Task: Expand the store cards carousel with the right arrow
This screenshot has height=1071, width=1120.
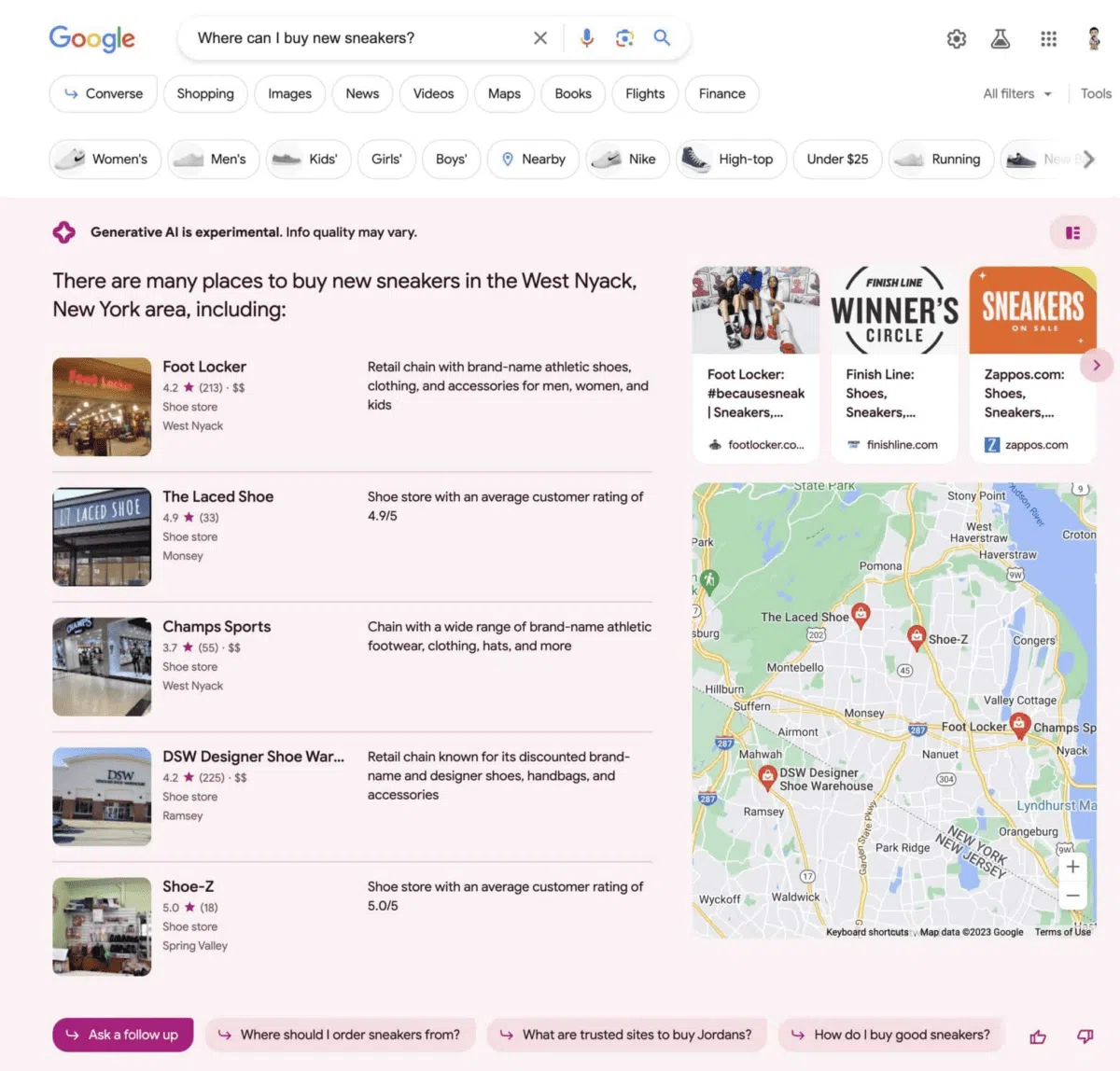Action: pyautogui.click(x=1097, y=365)
